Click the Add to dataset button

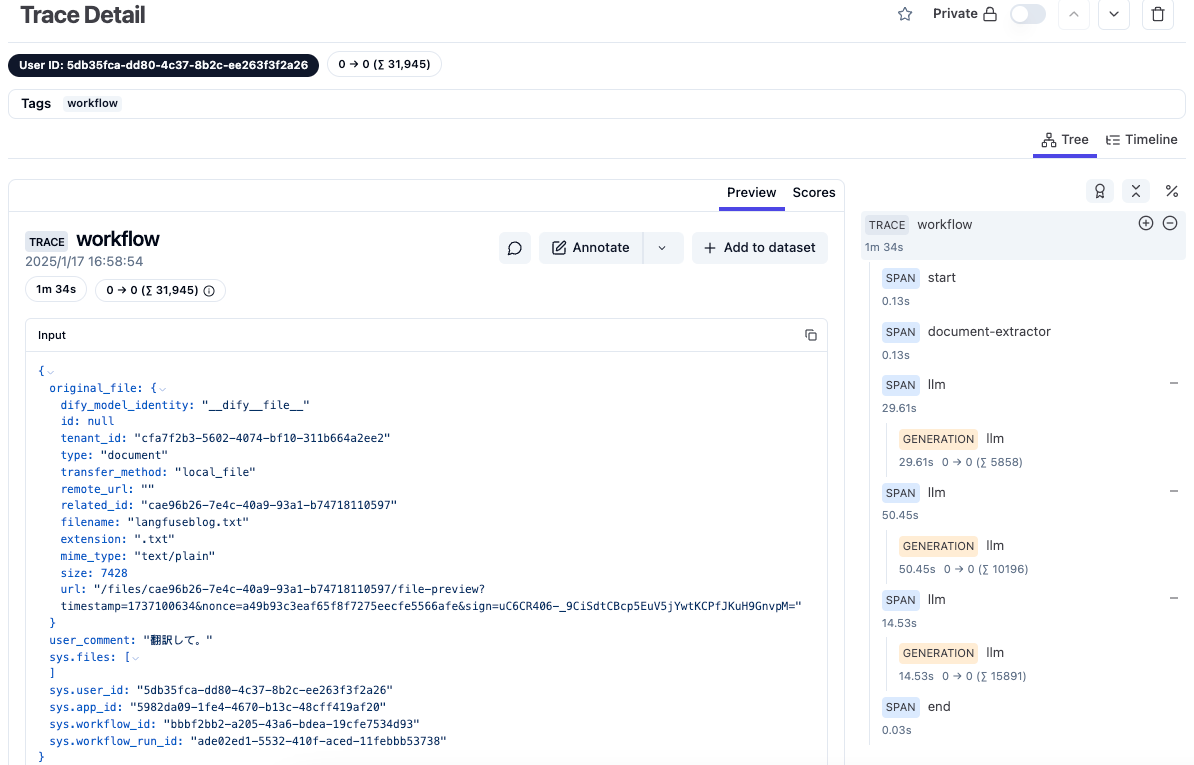click(759, 248)
